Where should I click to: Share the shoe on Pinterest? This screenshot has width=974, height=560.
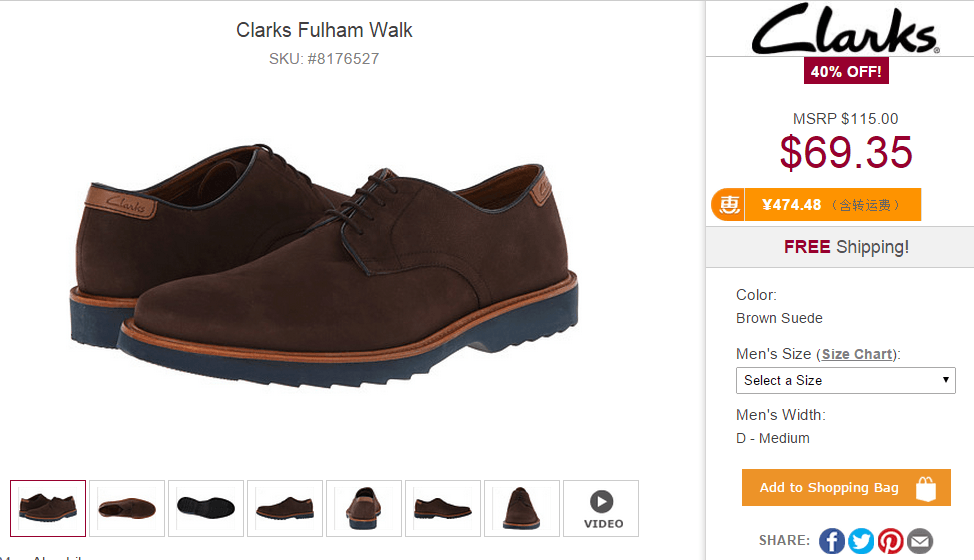pyautogui.click(x=890, y=541)
